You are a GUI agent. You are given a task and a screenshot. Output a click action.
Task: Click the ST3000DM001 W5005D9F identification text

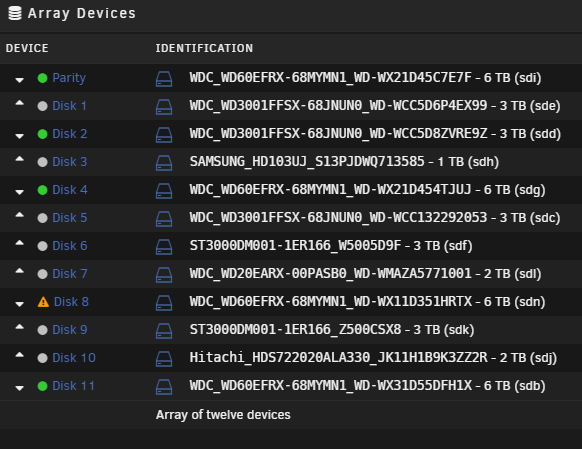coord(331,246)
